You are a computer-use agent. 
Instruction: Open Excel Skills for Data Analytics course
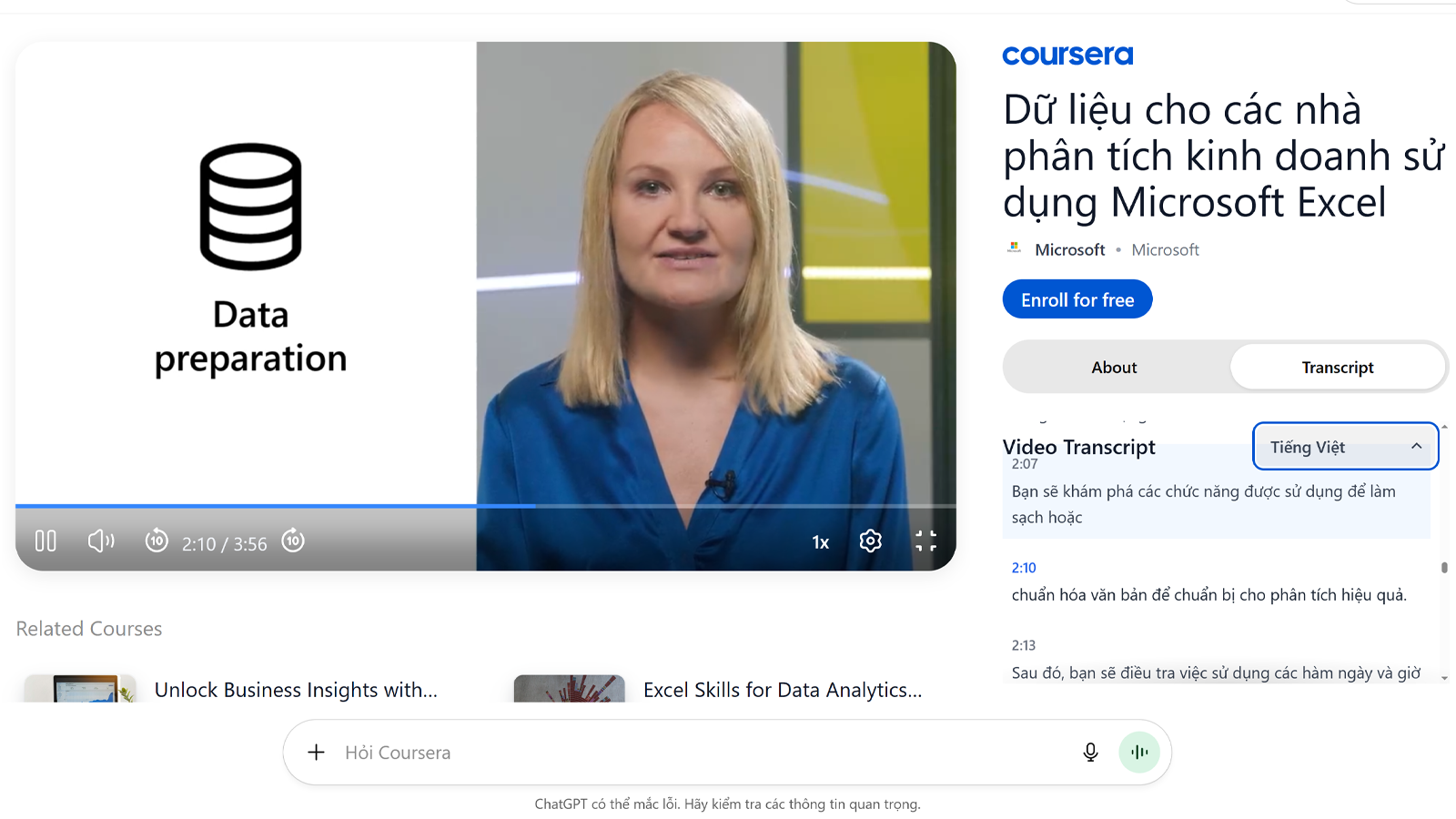(783, 690)
